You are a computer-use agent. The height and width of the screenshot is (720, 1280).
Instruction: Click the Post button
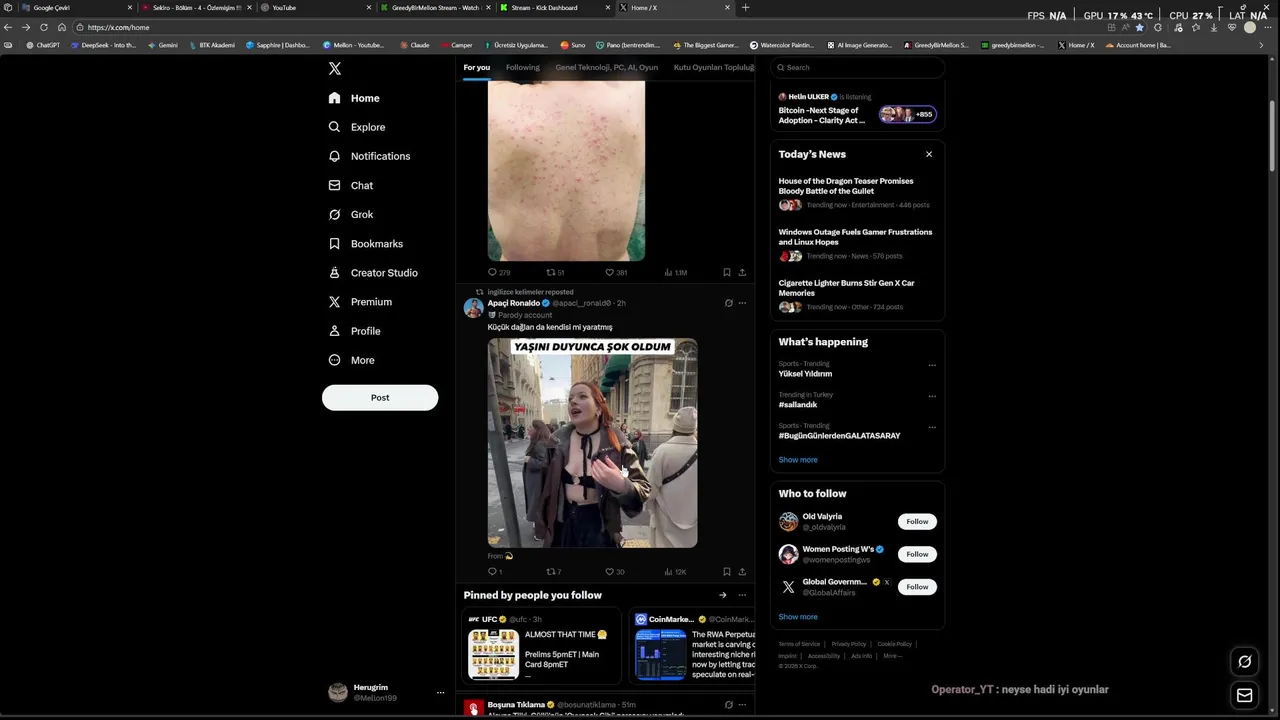point(380,397)
